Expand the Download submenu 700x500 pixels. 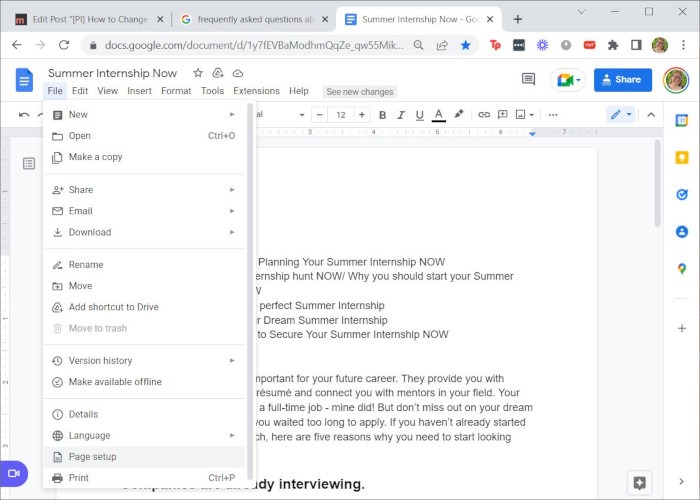point(144,232)
